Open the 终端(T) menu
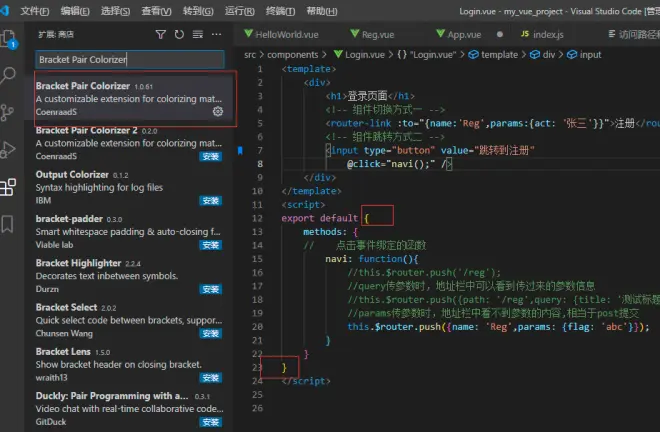 tap(280, 11)
